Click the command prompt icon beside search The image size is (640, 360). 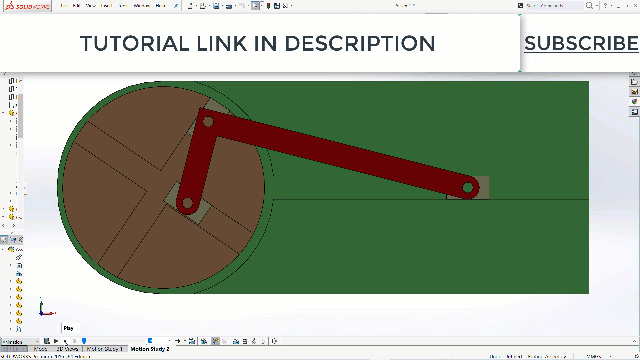[520, 5]
